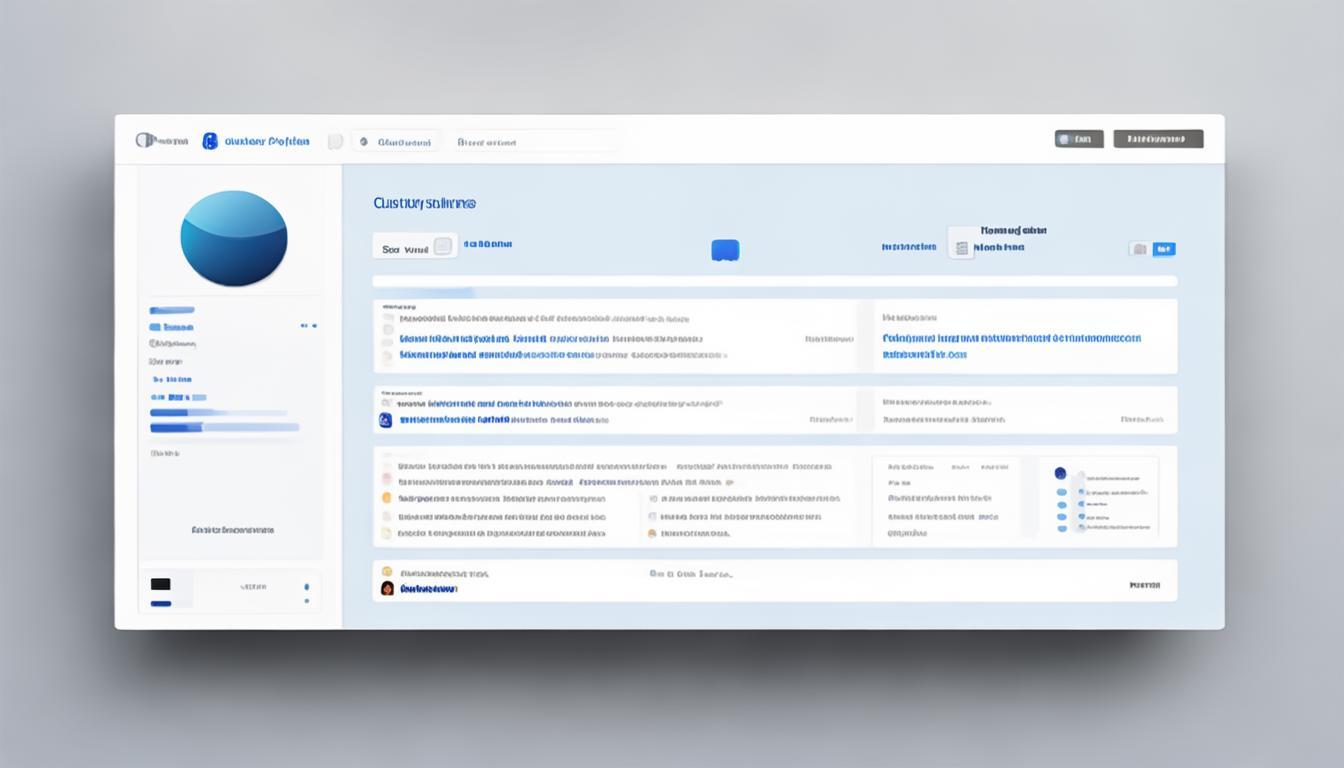Click the gray pill icon at top-left
The image size is (1344, 768).
click(x=147, y=140)
